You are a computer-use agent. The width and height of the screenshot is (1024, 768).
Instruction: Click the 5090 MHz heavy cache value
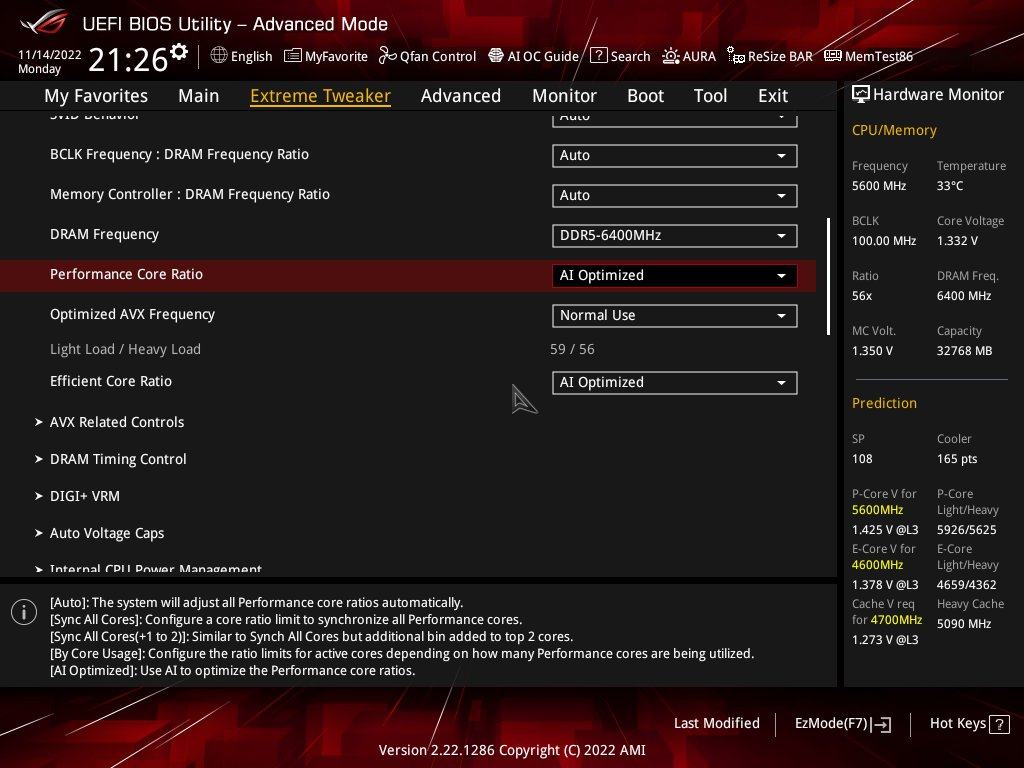pyautogui.click(x=964, y=624)
